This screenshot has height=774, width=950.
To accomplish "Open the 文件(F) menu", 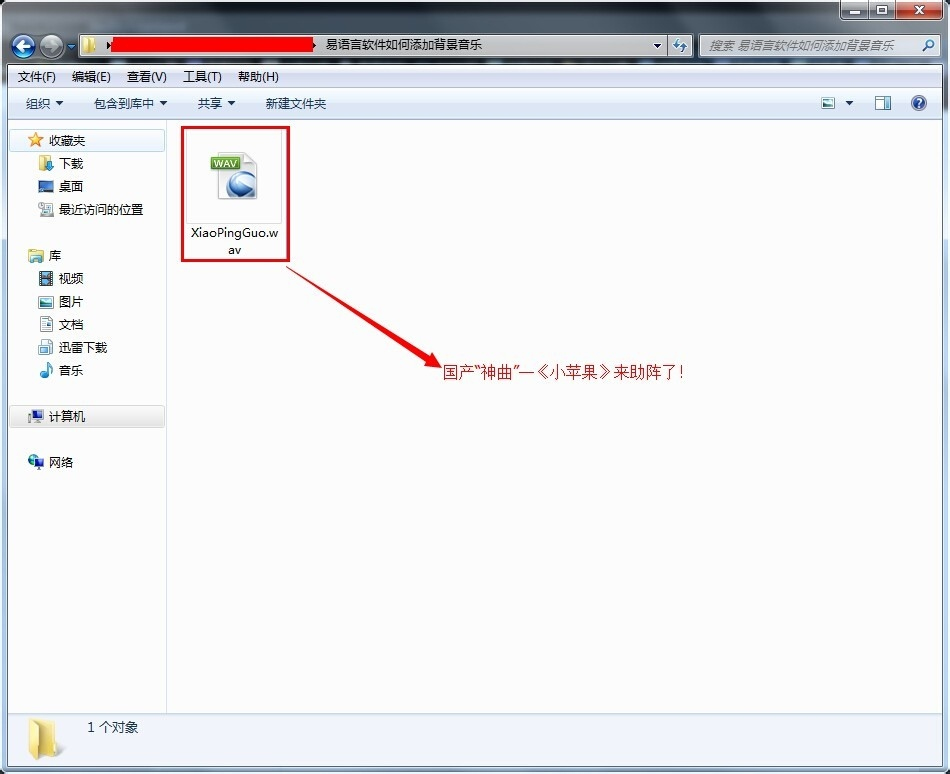I will coord(36,77).
